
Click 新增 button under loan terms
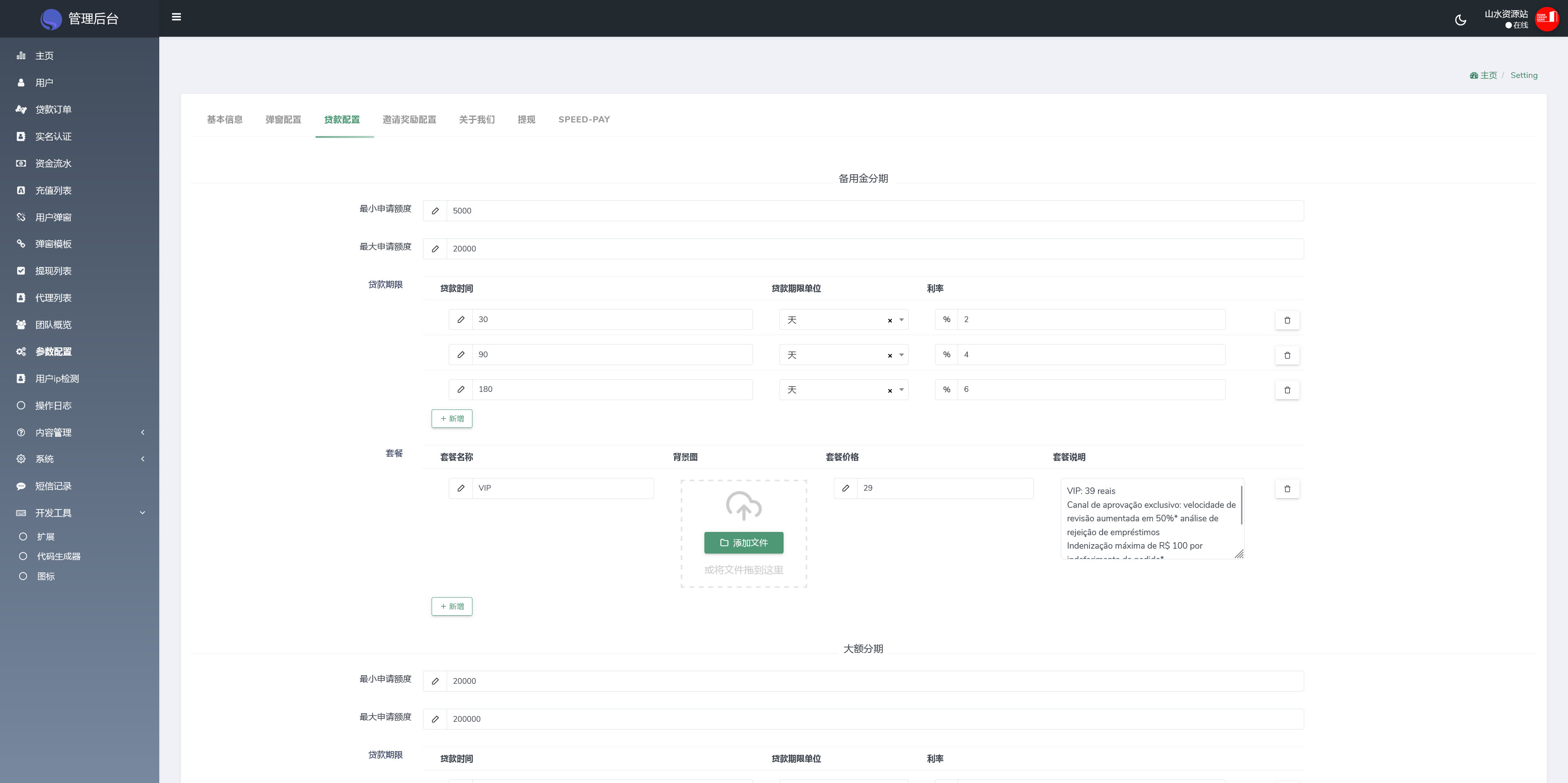(x=452, y=418)
